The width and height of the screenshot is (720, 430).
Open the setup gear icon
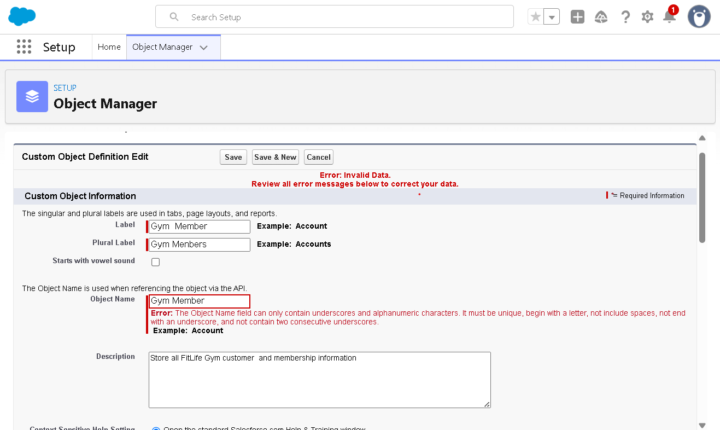click(x=647, y=17)
